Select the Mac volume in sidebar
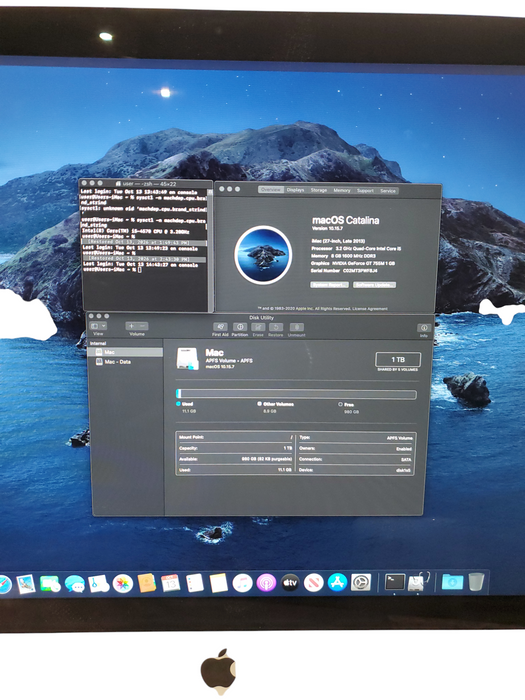The width and height of the screenshot is (525, 700). (125, 352)
